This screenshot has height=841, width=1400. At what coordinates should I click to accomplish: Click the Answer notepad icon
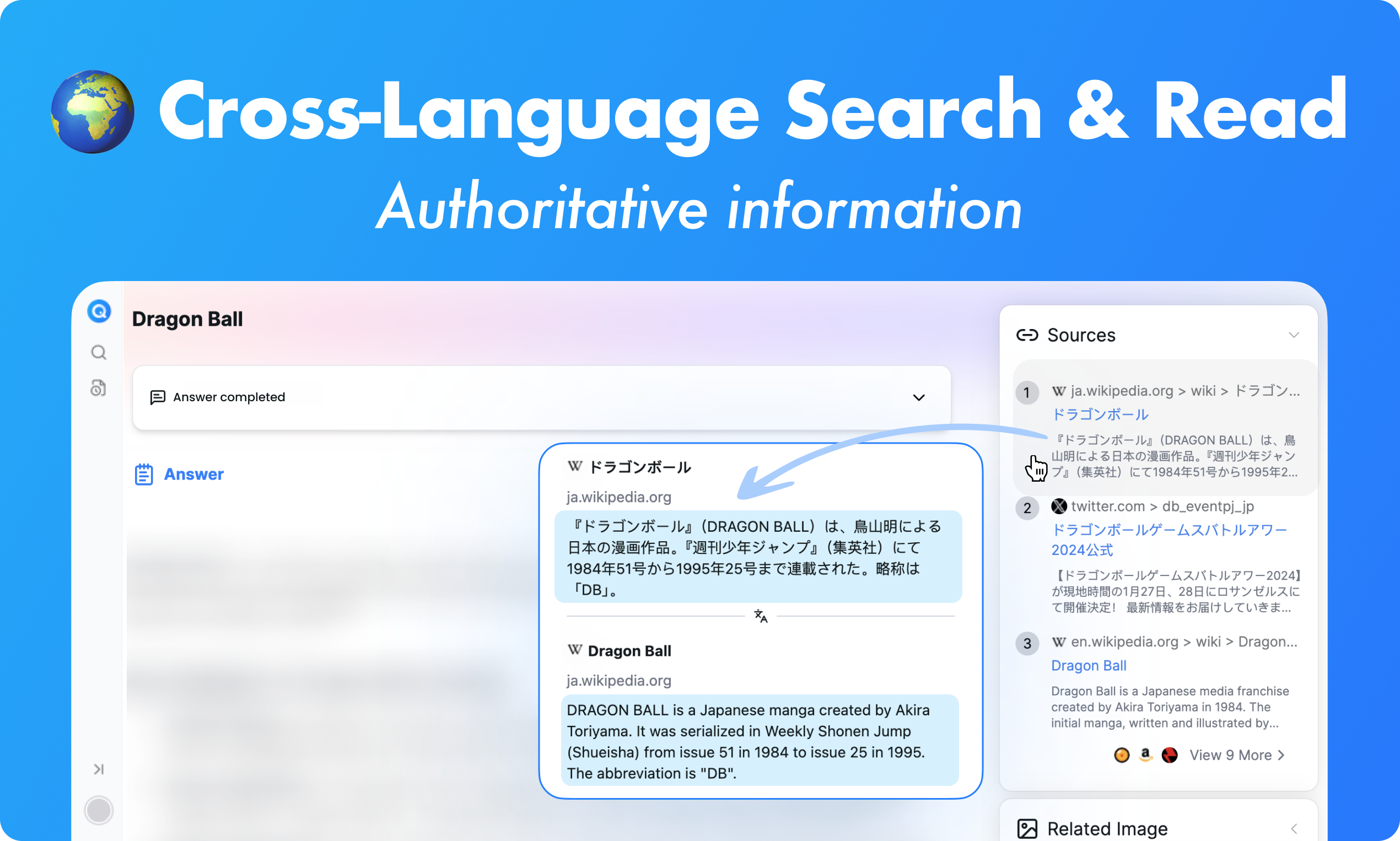(x=144, y=475)
